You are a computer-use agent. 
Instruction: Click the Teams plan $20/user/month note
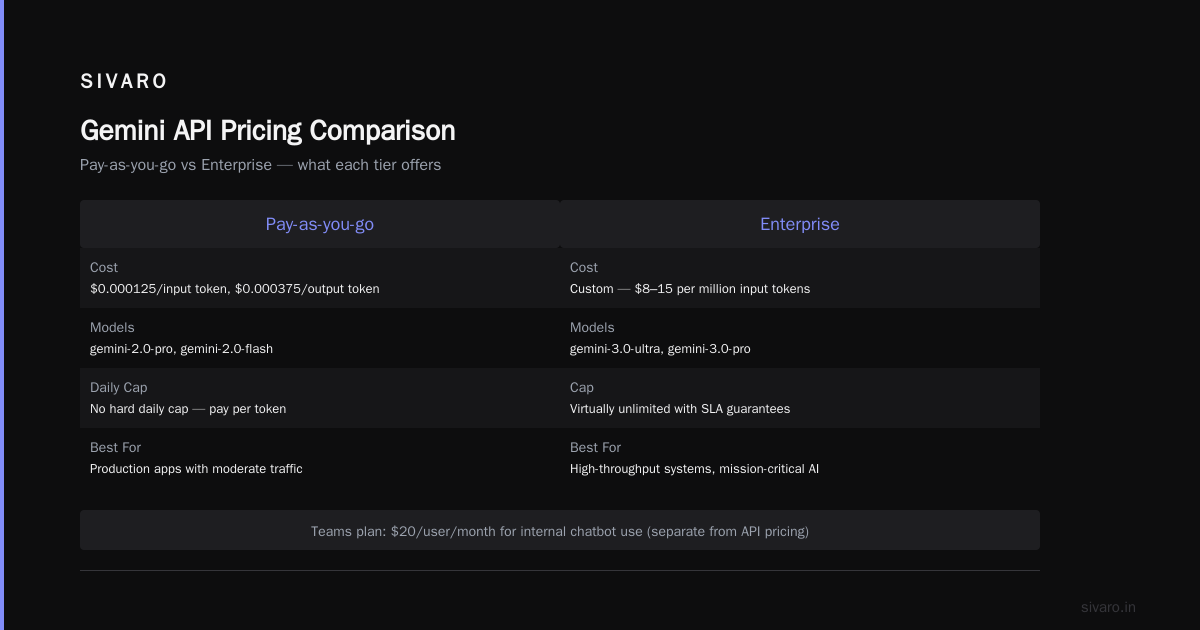(560, 531)
